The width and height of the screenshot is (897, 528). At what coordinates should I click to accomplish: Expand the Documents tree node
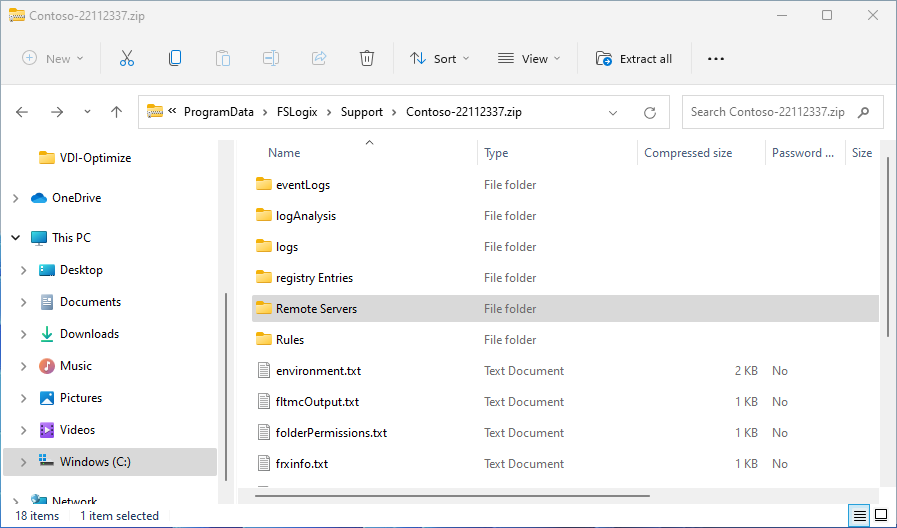pos(23,302)
